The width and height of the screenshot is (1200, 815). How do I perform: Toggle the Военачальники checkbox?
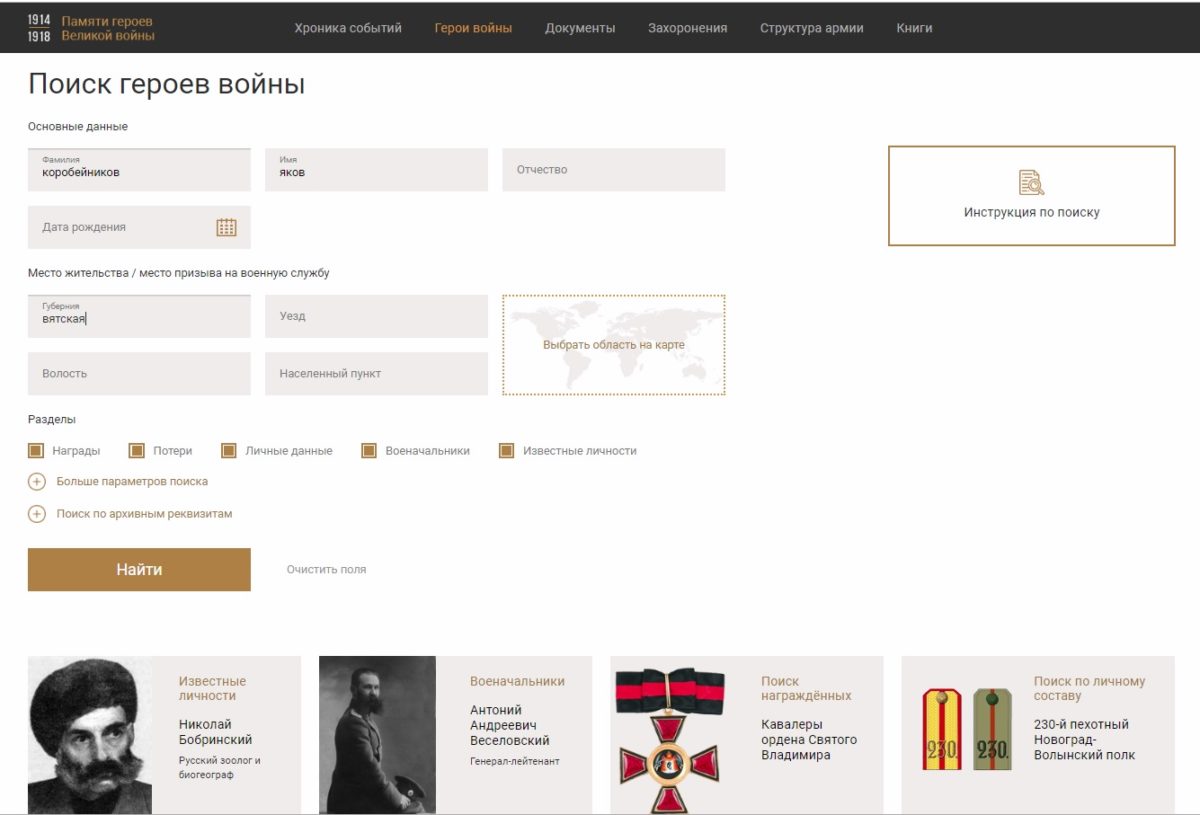click(369, 451)
